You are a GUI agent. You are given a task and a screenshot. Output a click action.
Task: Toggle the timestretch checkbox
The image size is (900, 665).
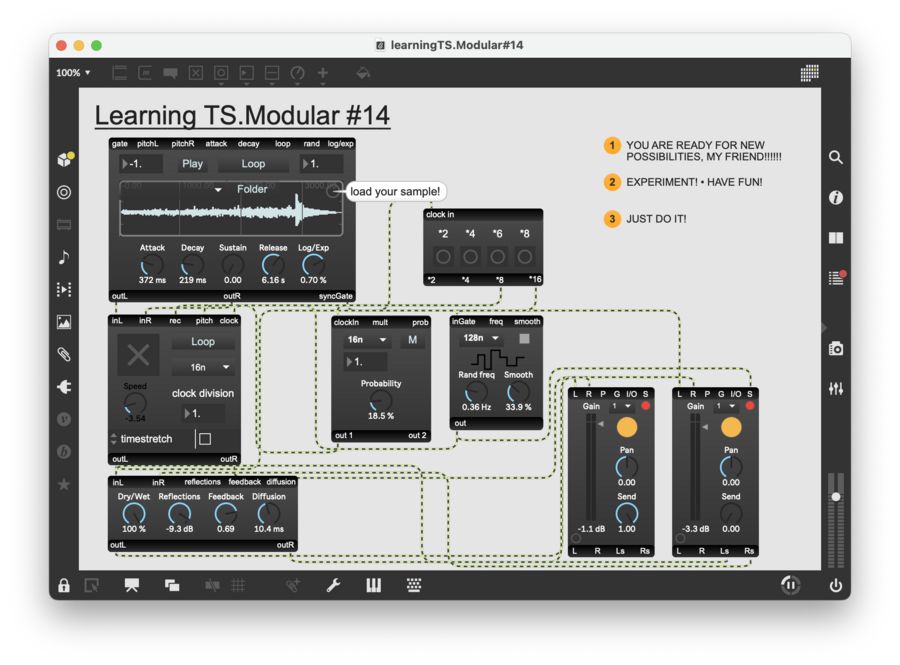pyautogui.click(x=205, y=439)
